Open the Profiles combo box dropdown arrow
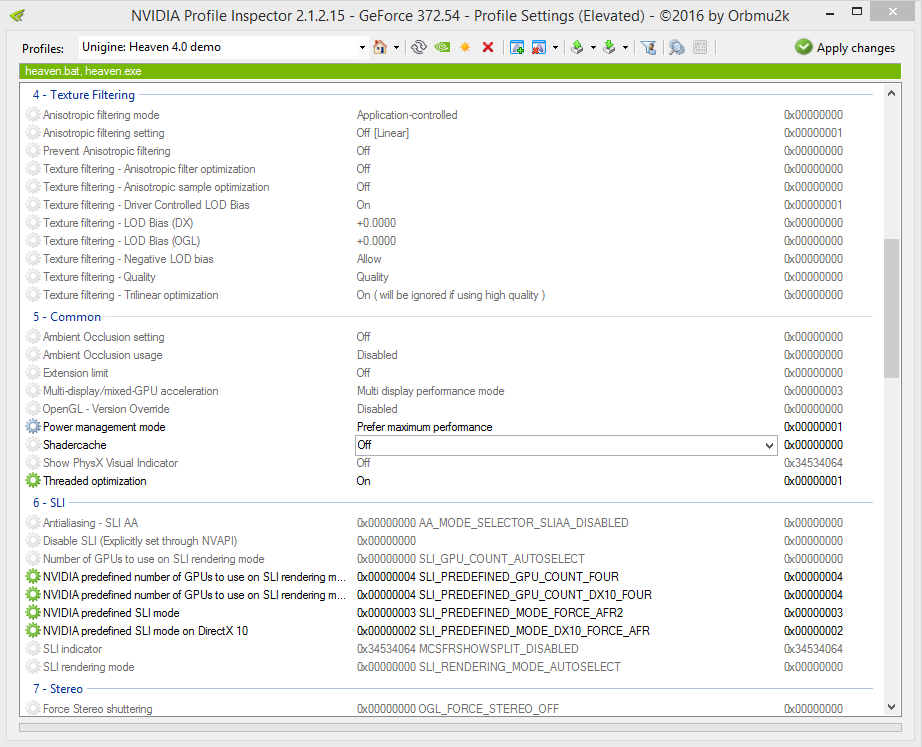Screen dimensions: 922x747 [362, 48]
